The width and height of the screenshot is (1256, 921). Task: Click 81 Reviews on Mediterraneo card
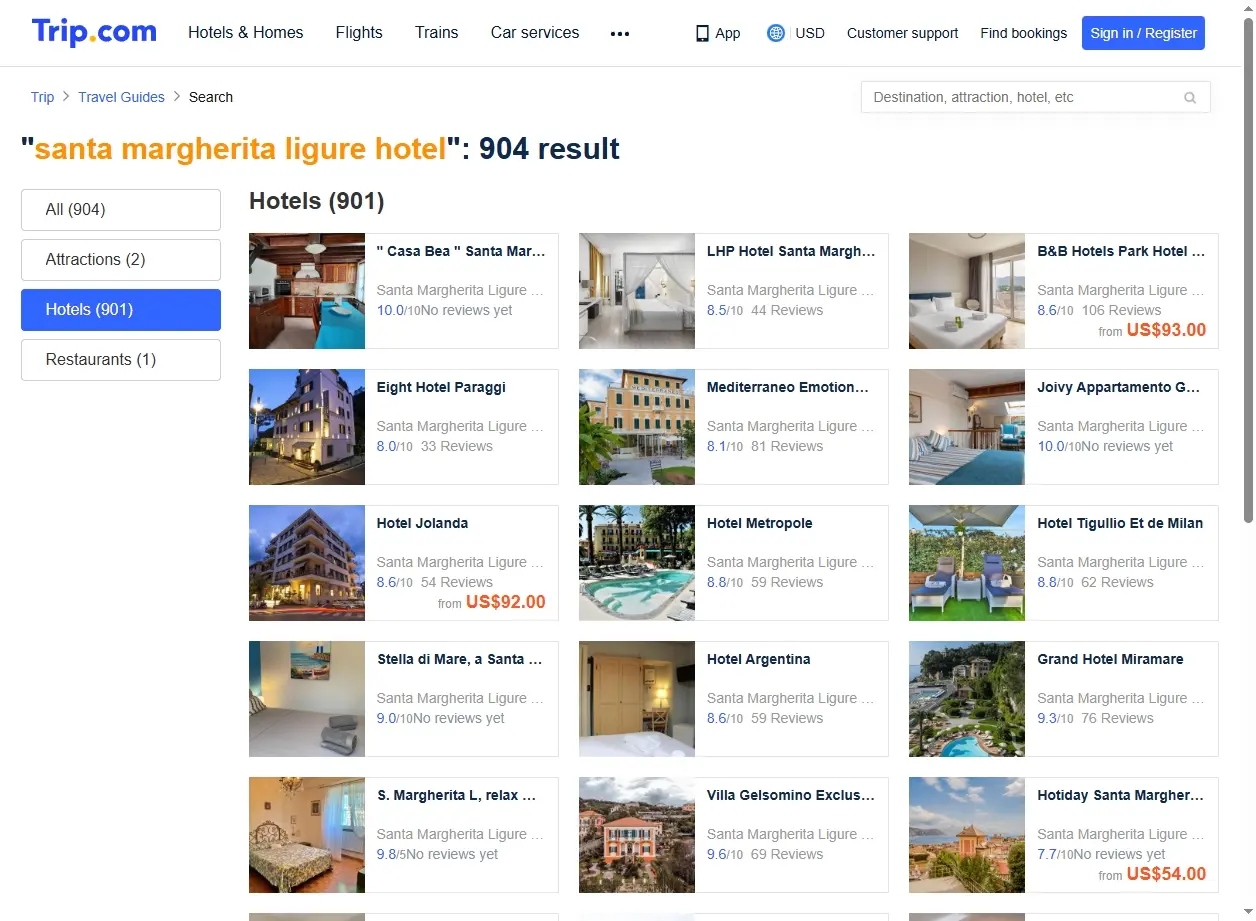coord(787,446)
